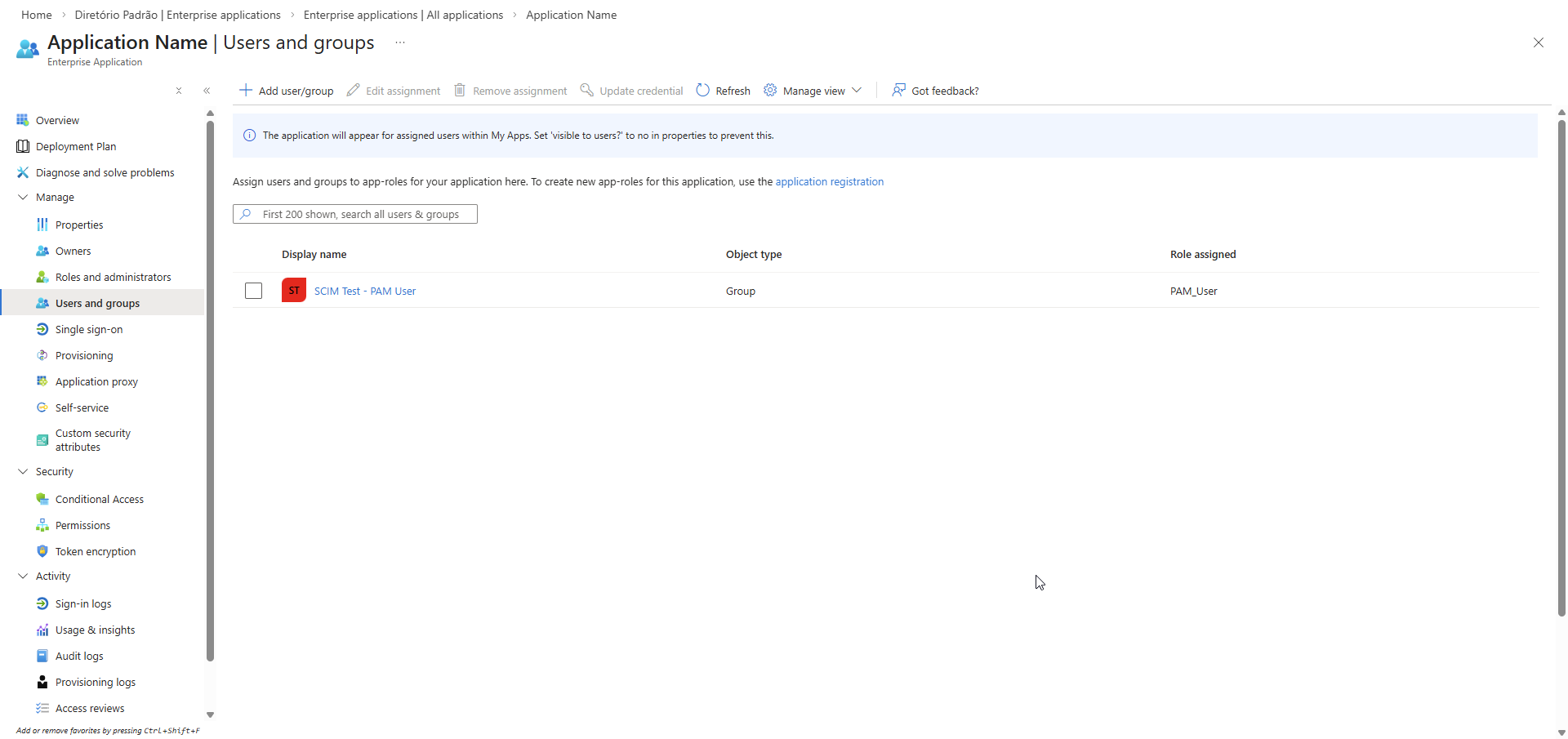Image resolution: width=1568 pixels, height=739 pixels.
Task: Open Properties from the sidebar
Action: [79, 225]
